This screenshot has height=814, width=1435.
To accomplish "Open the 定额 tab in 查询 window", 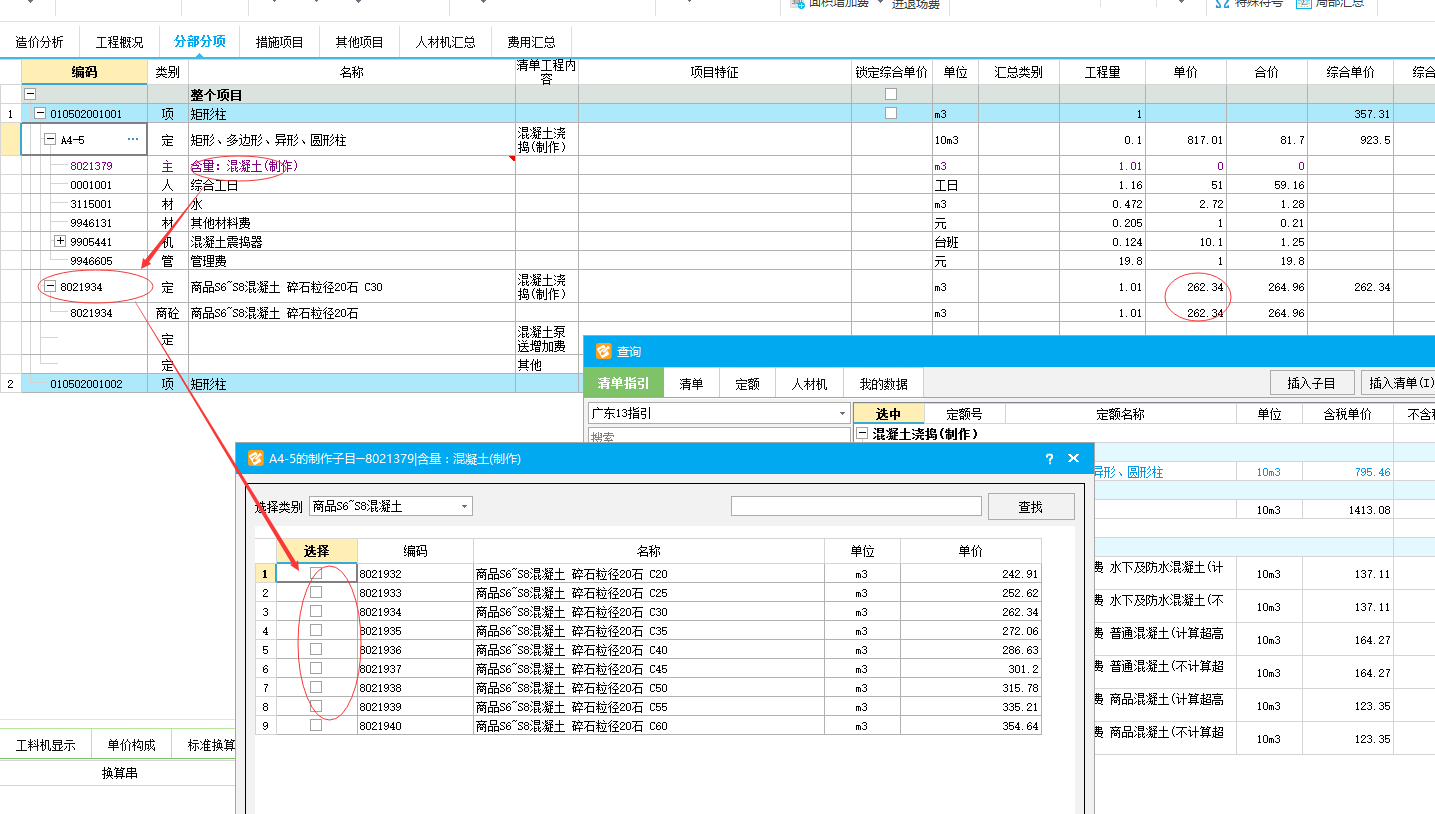I will click(x=747, y=384).
